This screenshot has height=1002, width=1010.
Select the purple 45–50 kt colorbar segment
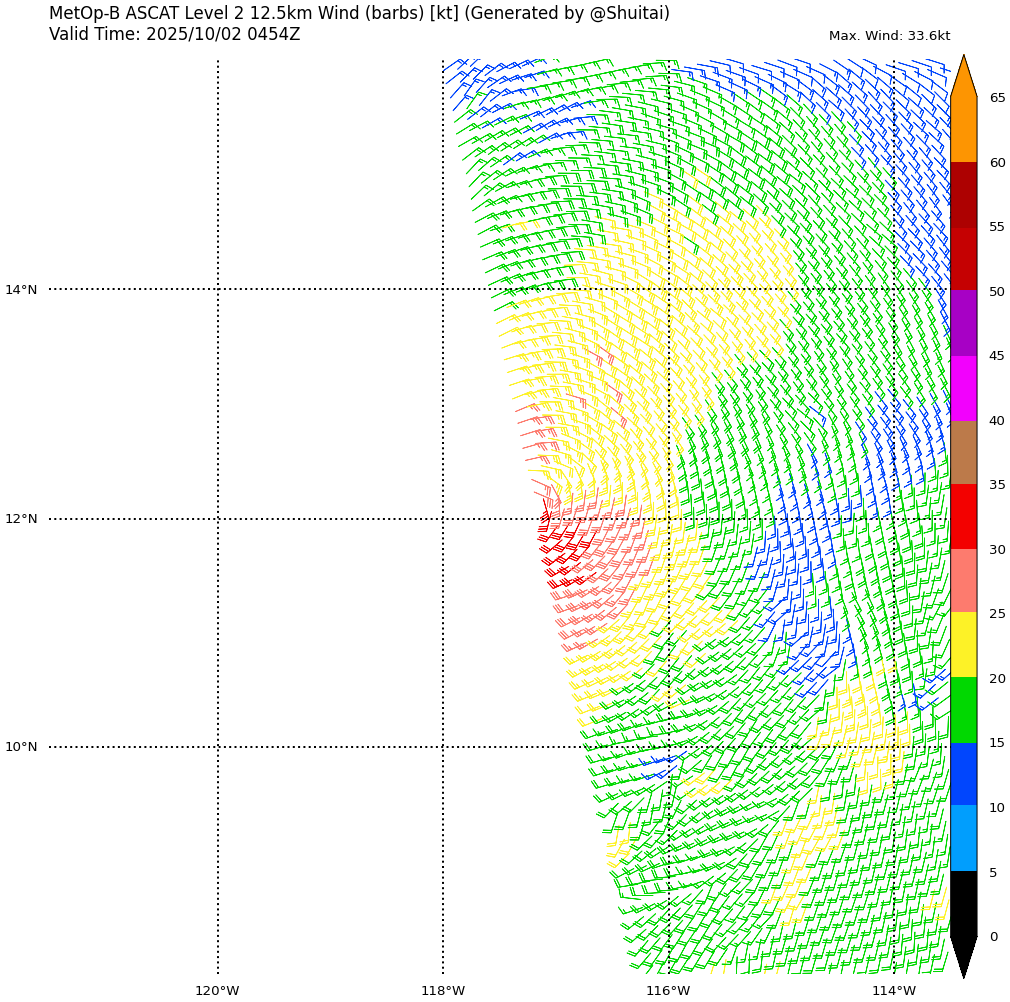pyautogui.click(x=963, y=323)
